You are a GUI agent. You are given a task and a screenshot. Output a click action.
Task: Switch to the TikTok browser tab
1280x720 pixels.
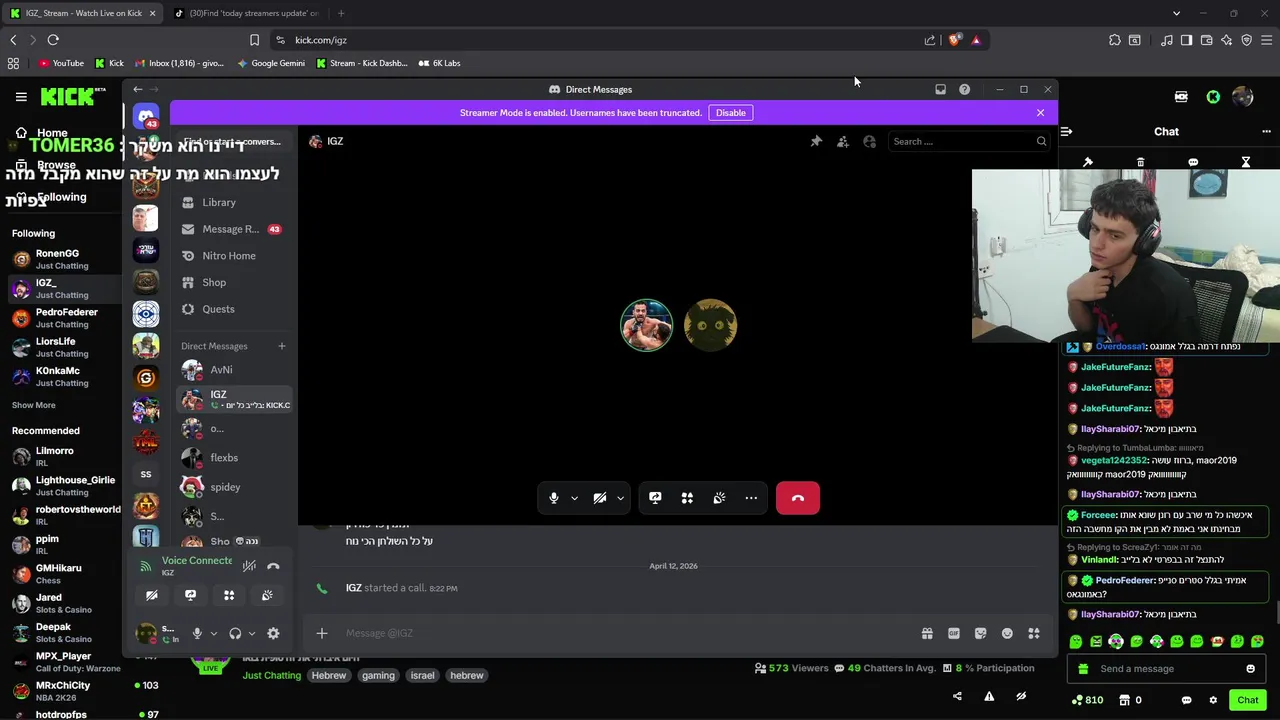pyautogui.click(x=245, y=13)
